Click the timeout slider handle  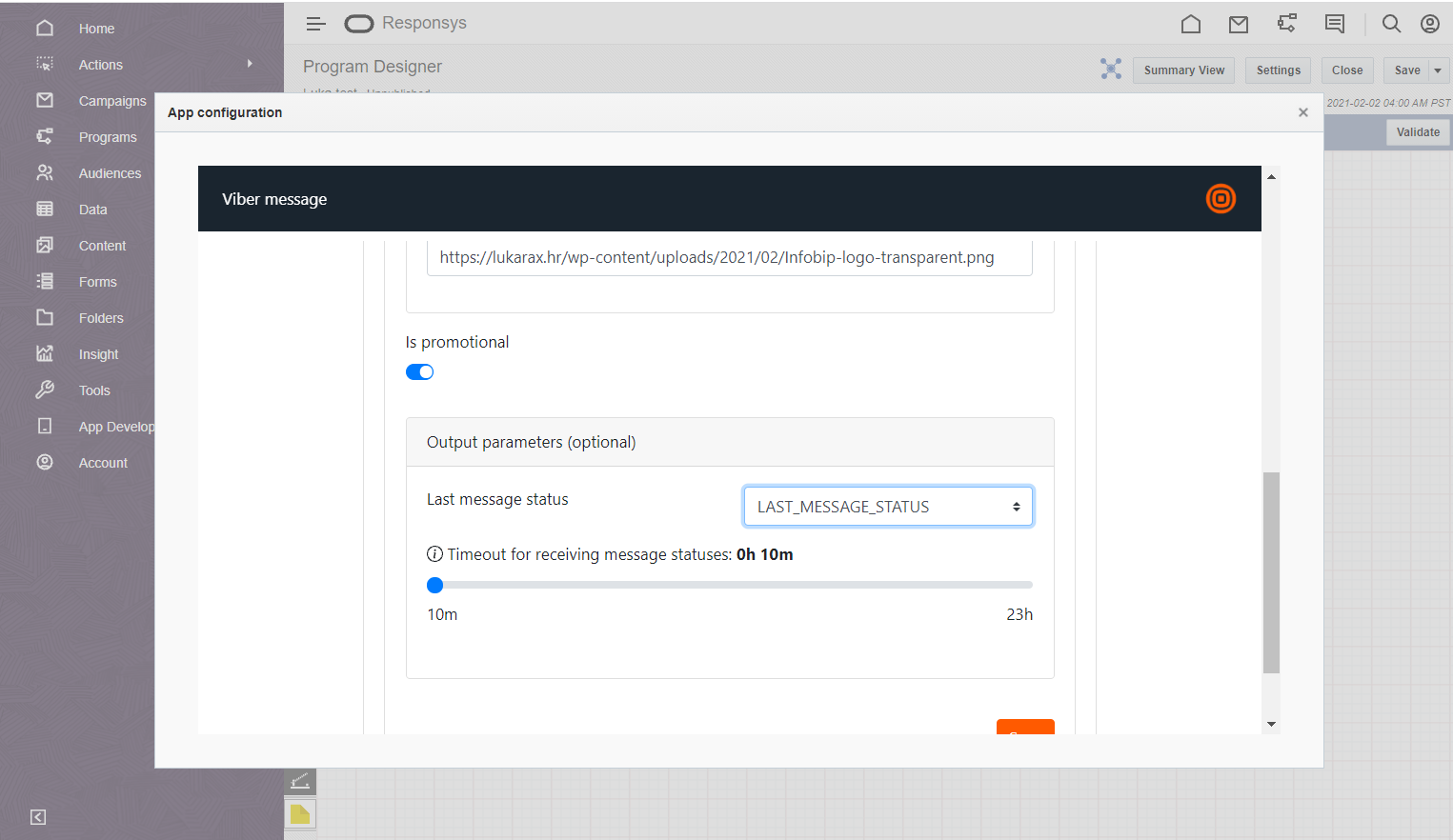point(435,585)
